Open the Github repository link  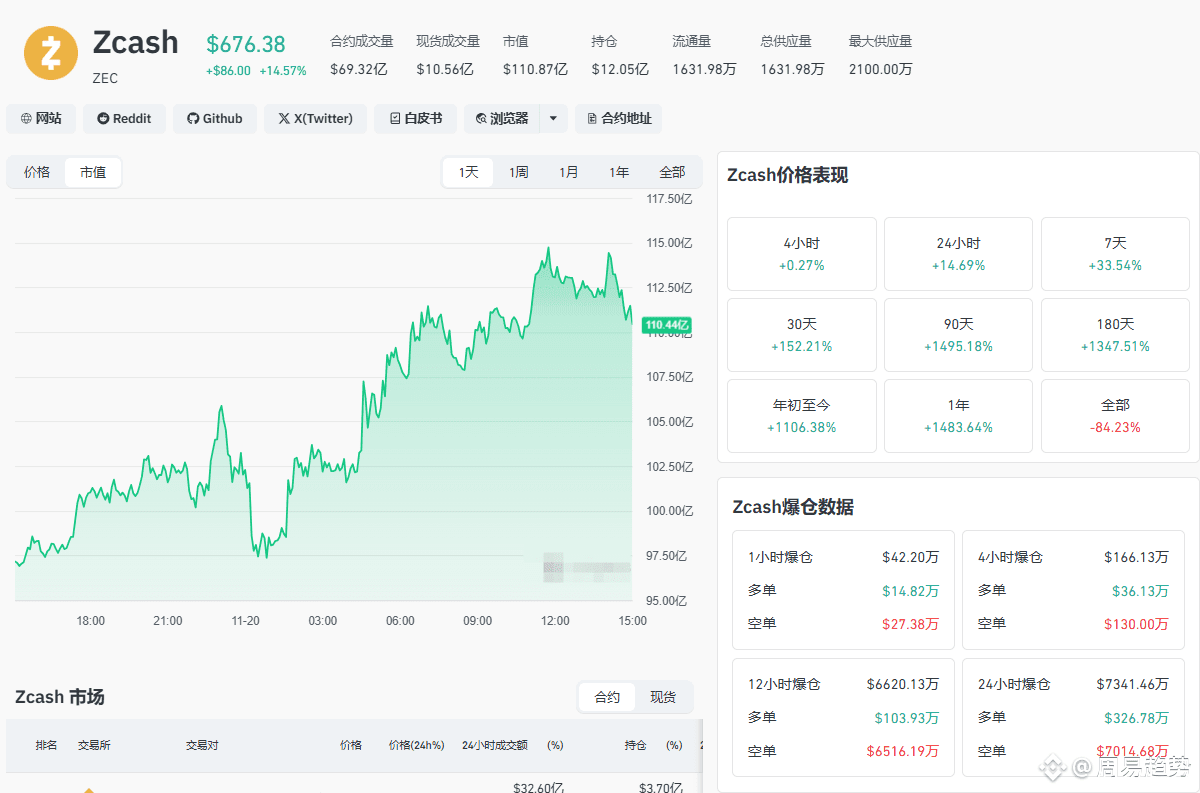(214, 119)
